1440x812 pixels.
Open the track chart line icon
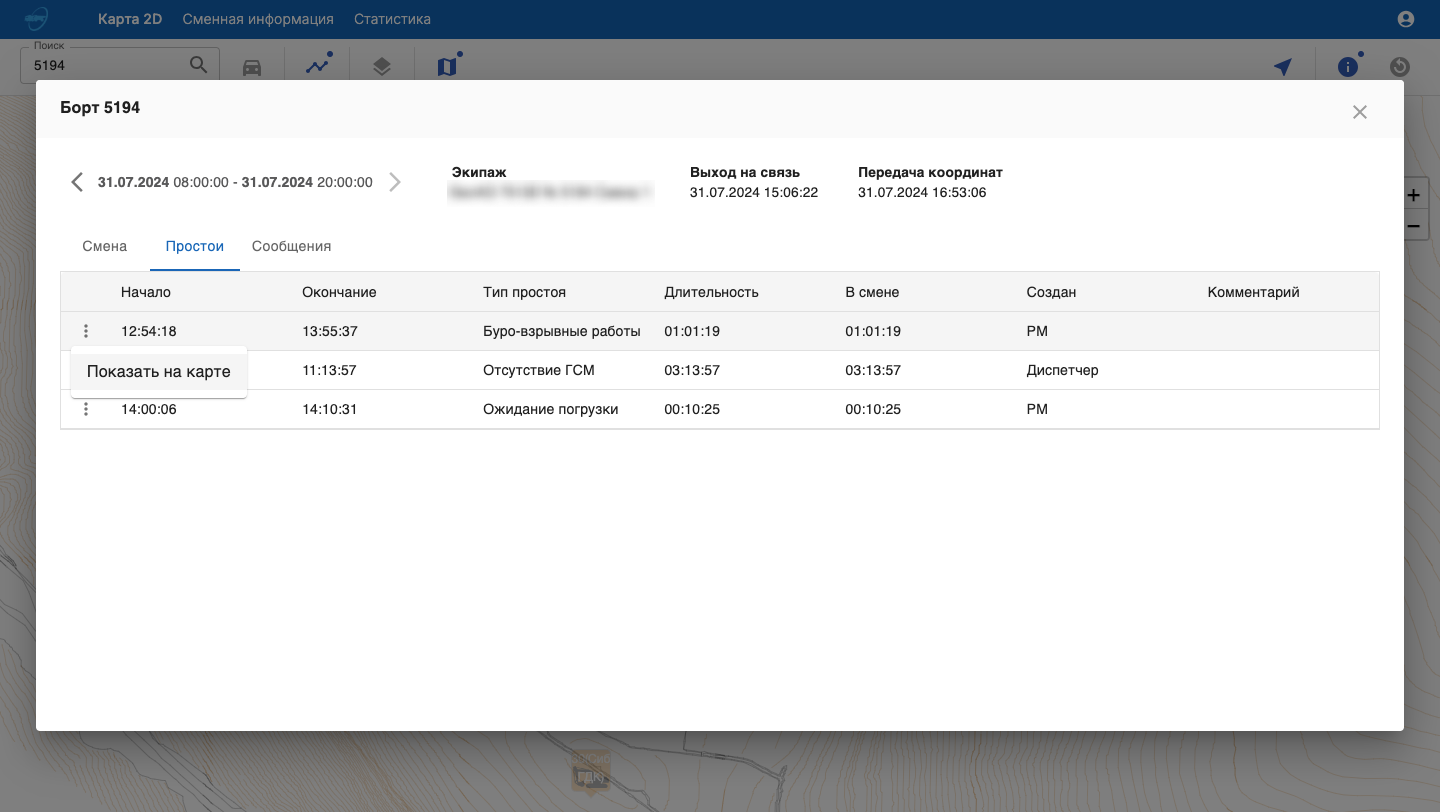(318, 66)
